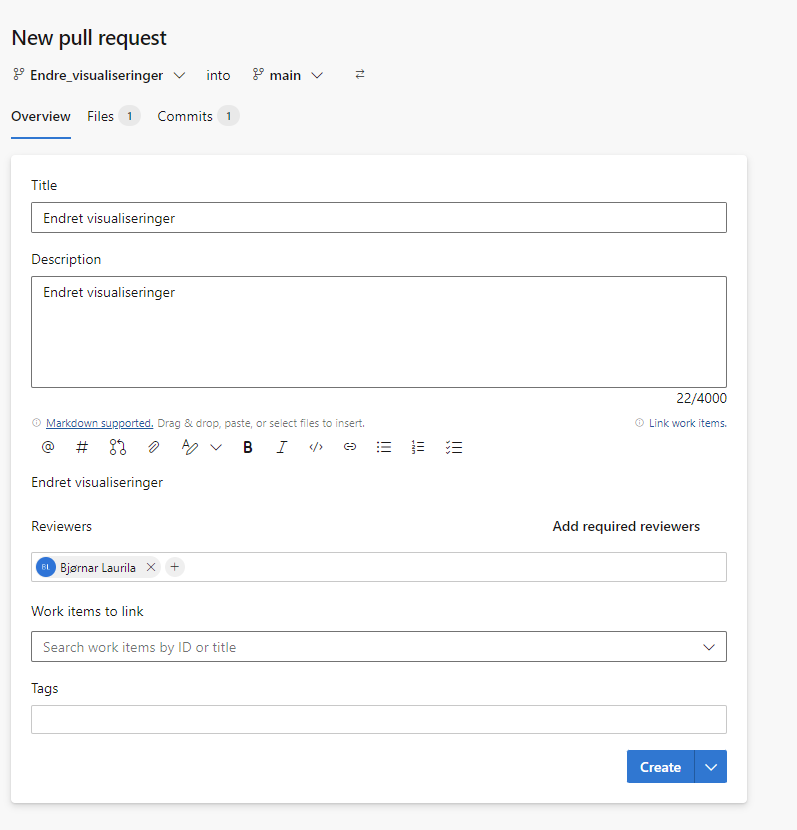Open the main target branch dropdown
The height and width of the screenshot is (830, 797).
click(288, 75)
